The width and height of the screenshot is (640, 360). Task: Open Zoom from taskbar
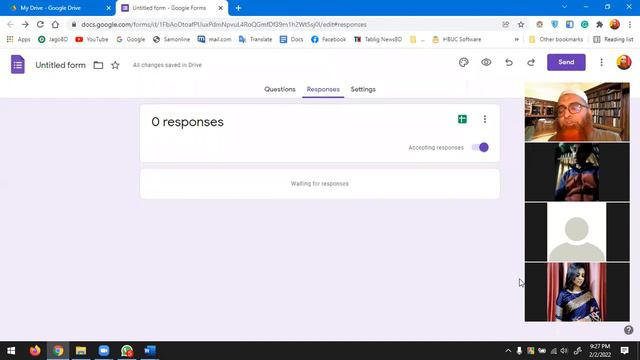coord(104,351)
